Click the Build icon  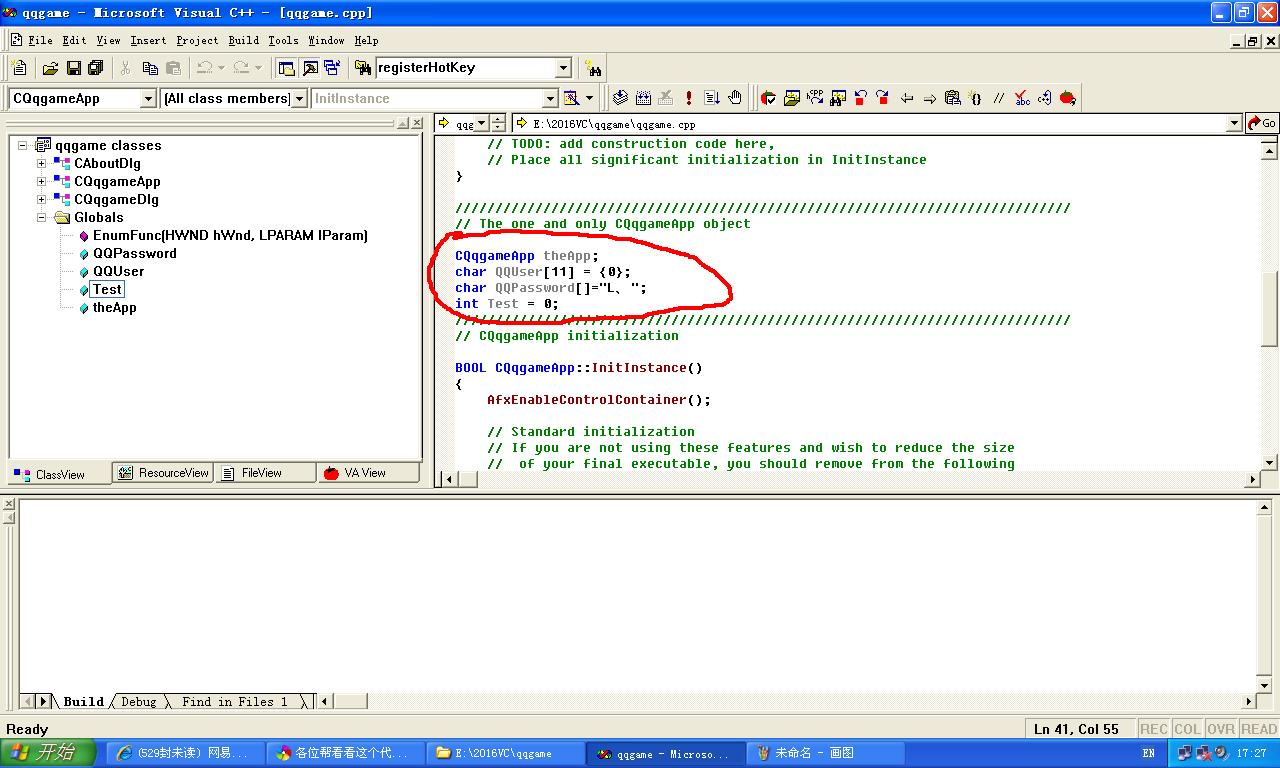643,98
